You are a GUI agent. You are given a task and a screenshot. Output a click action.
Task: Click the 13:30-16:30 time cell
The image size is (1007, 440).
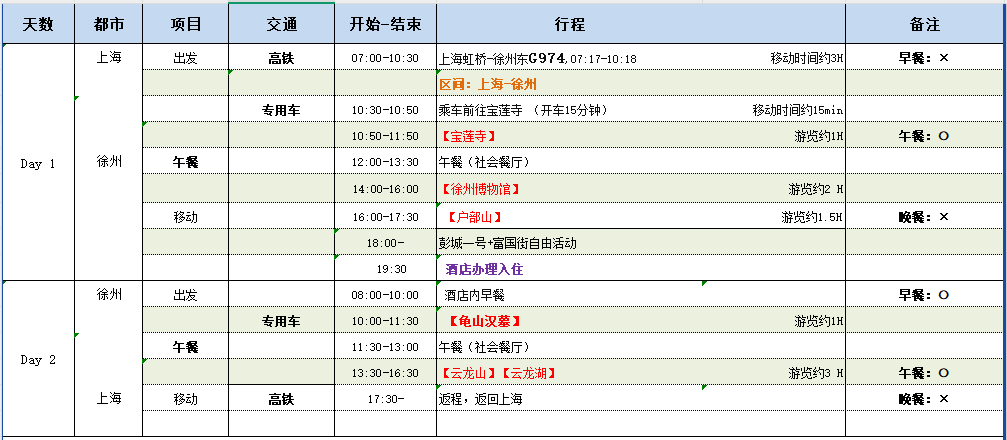point(385,373)
